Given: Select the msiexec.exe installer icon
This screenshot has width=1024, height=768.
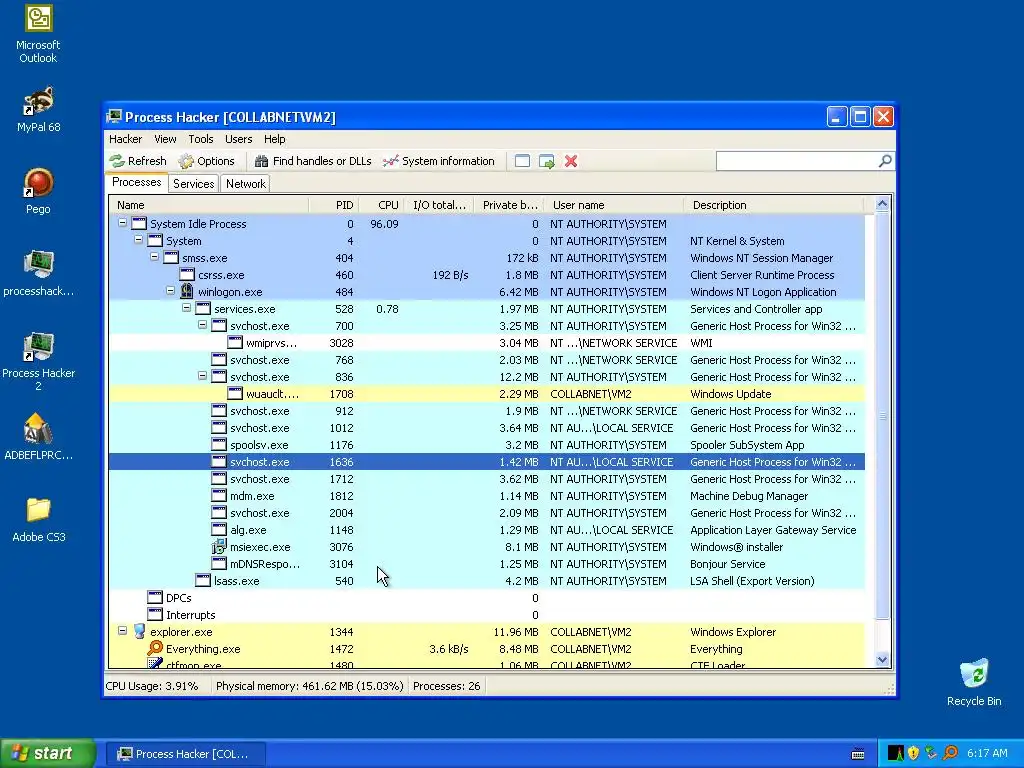Looking at the screenshot, I should point(219,547).
